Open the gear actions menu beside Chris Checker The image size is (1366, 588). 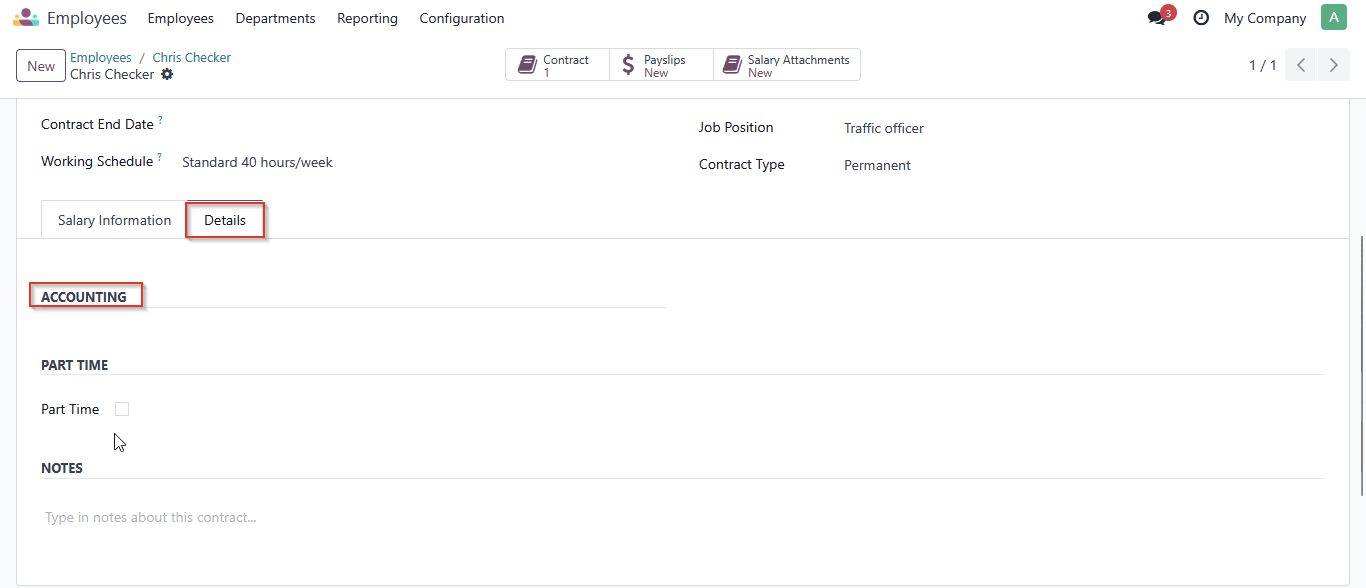[x=167, y=74]
